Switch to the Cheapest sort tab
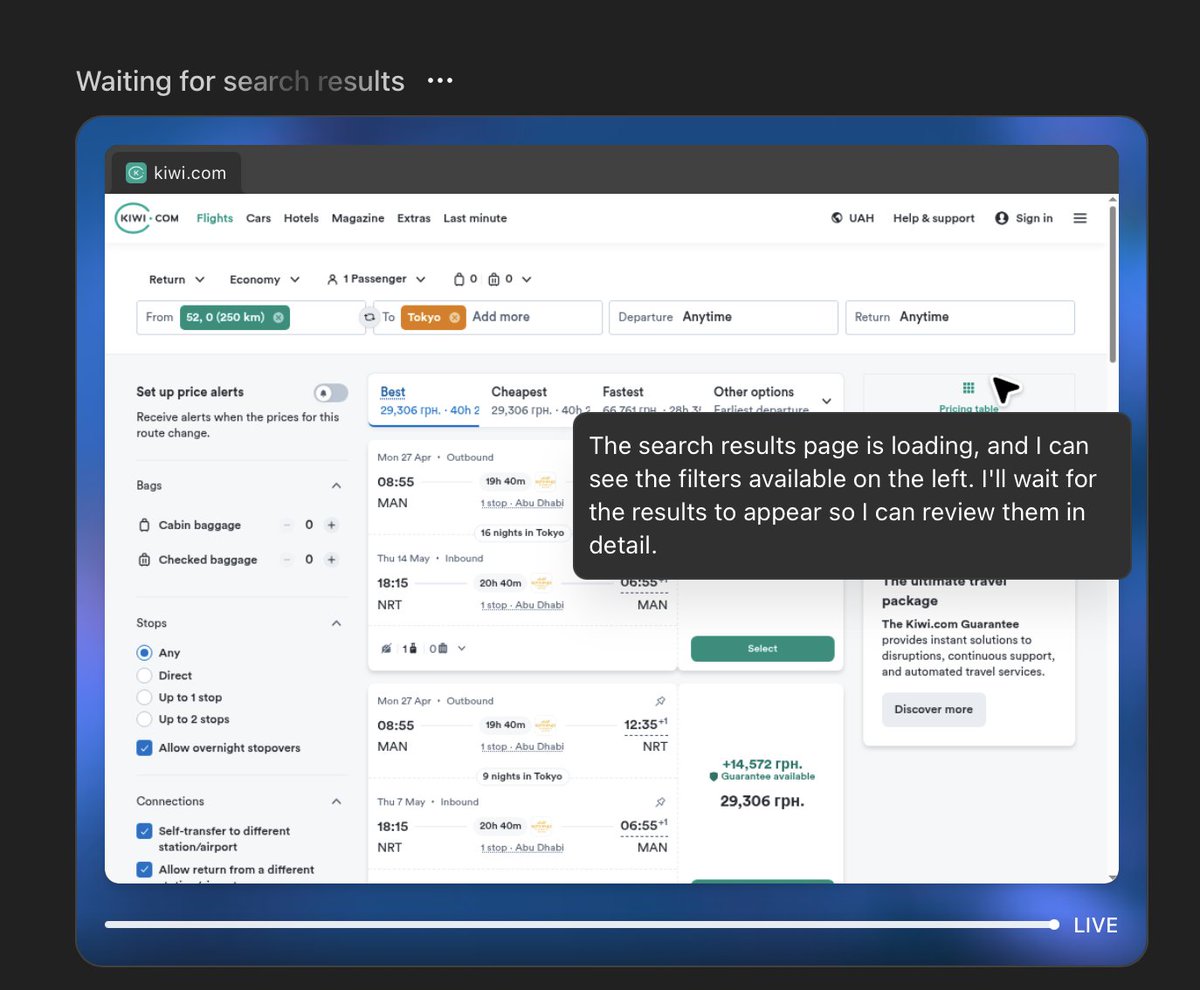This screenshot has width=1200, height=990. click(x=535, y=400)
